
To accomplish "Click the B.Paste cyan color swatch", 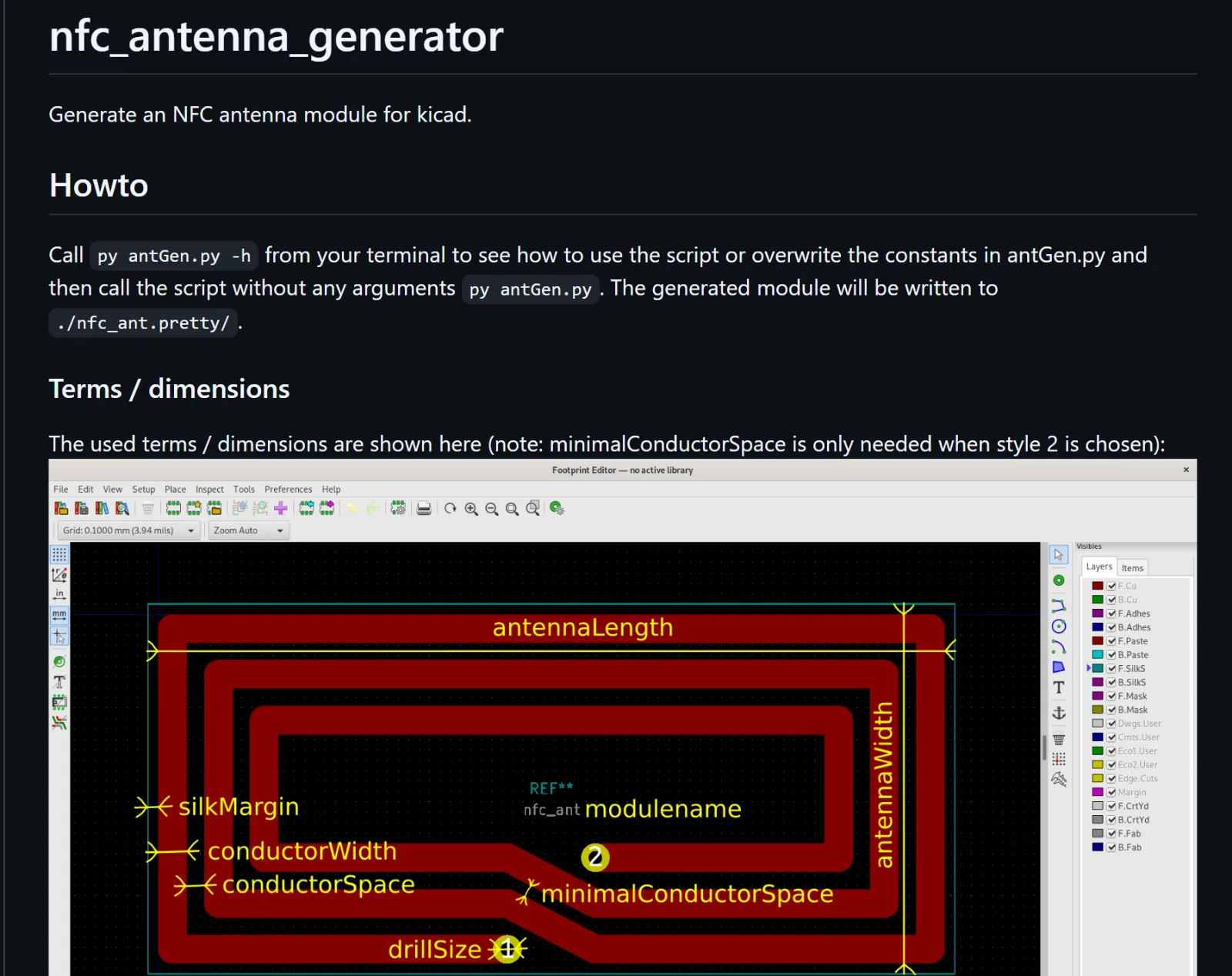I will pos(1097,655).
